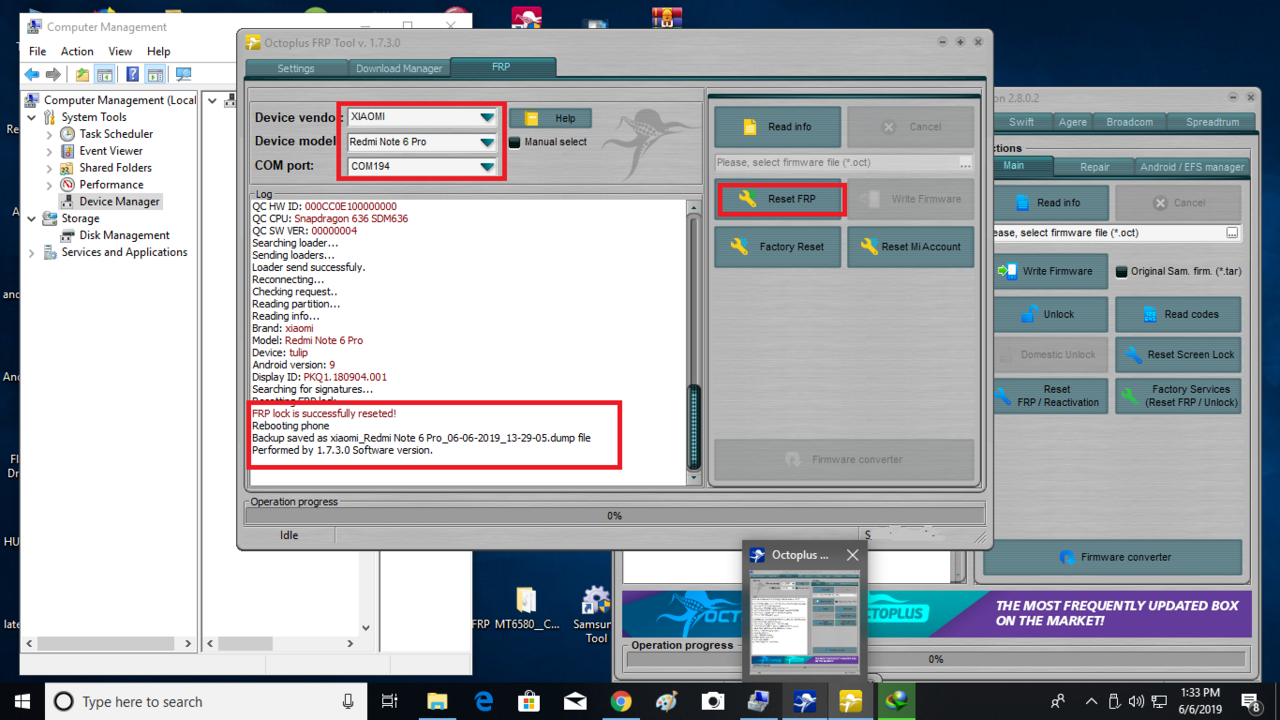Click the Back arrow in Computer Management toolbar
The height and width of the screenshot is (720, 1280).
(31, 74)
